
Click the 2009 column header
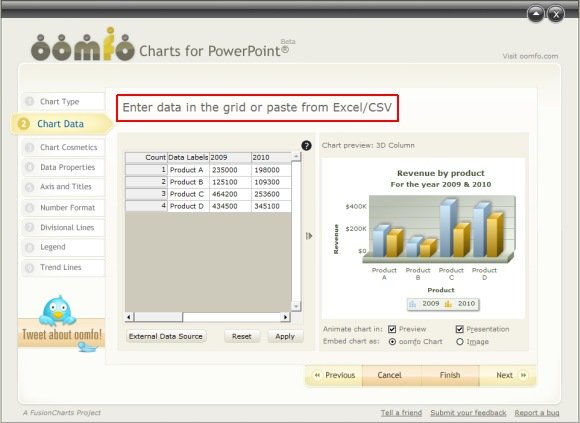click(230, 158)
